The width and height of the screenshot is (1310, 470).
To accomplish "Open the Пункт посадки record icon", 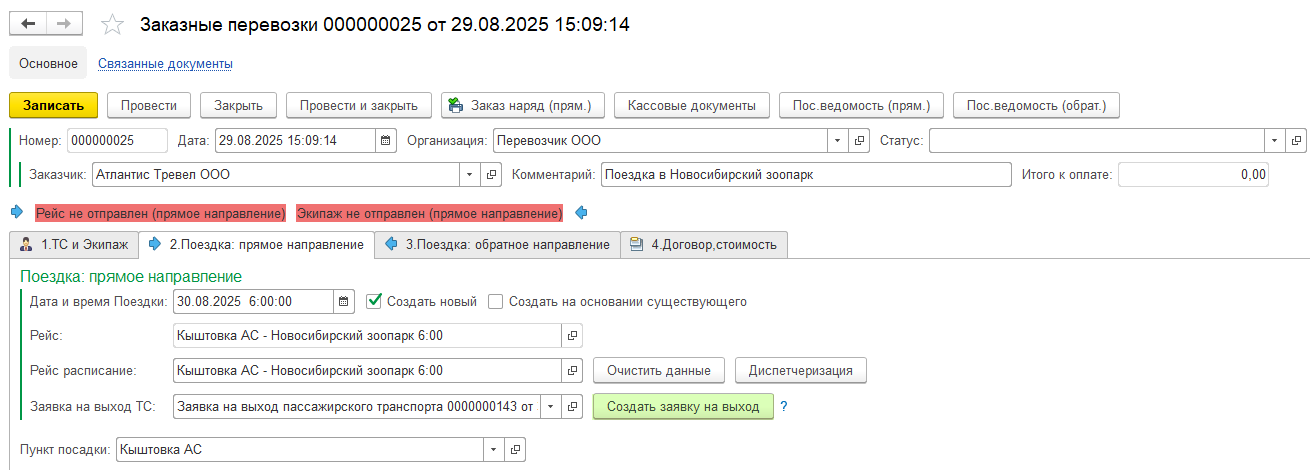I will tap(515, 450).
